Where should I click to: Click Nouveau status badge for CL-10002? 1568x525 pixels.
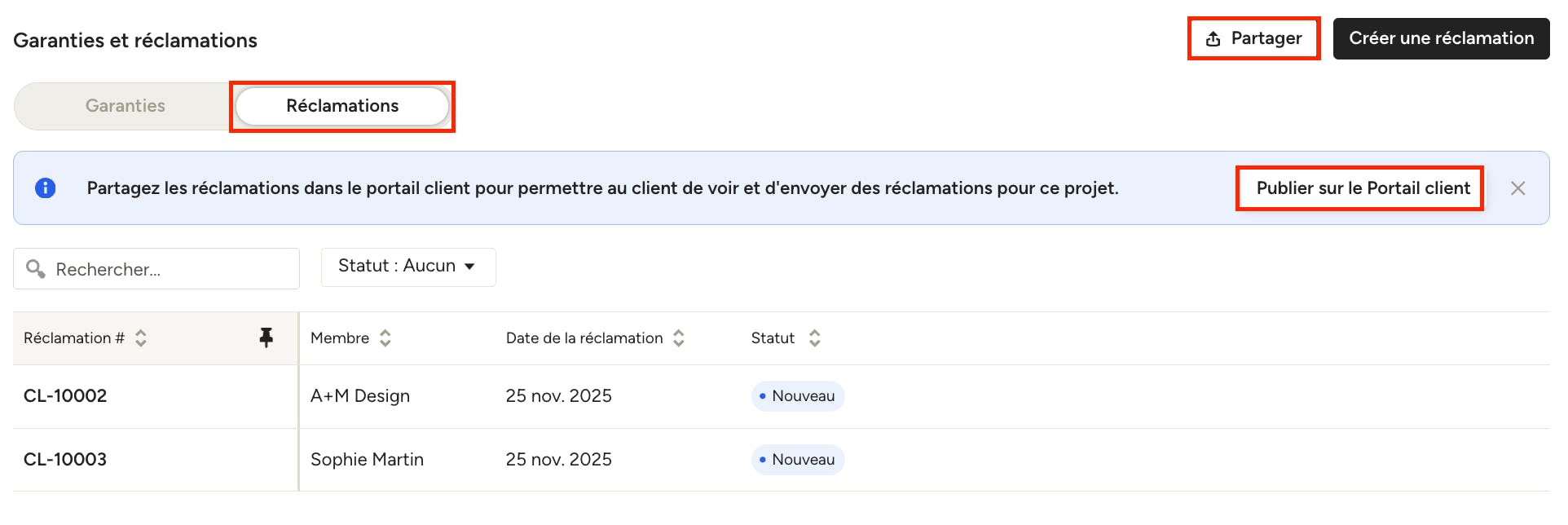pos(798,396)
